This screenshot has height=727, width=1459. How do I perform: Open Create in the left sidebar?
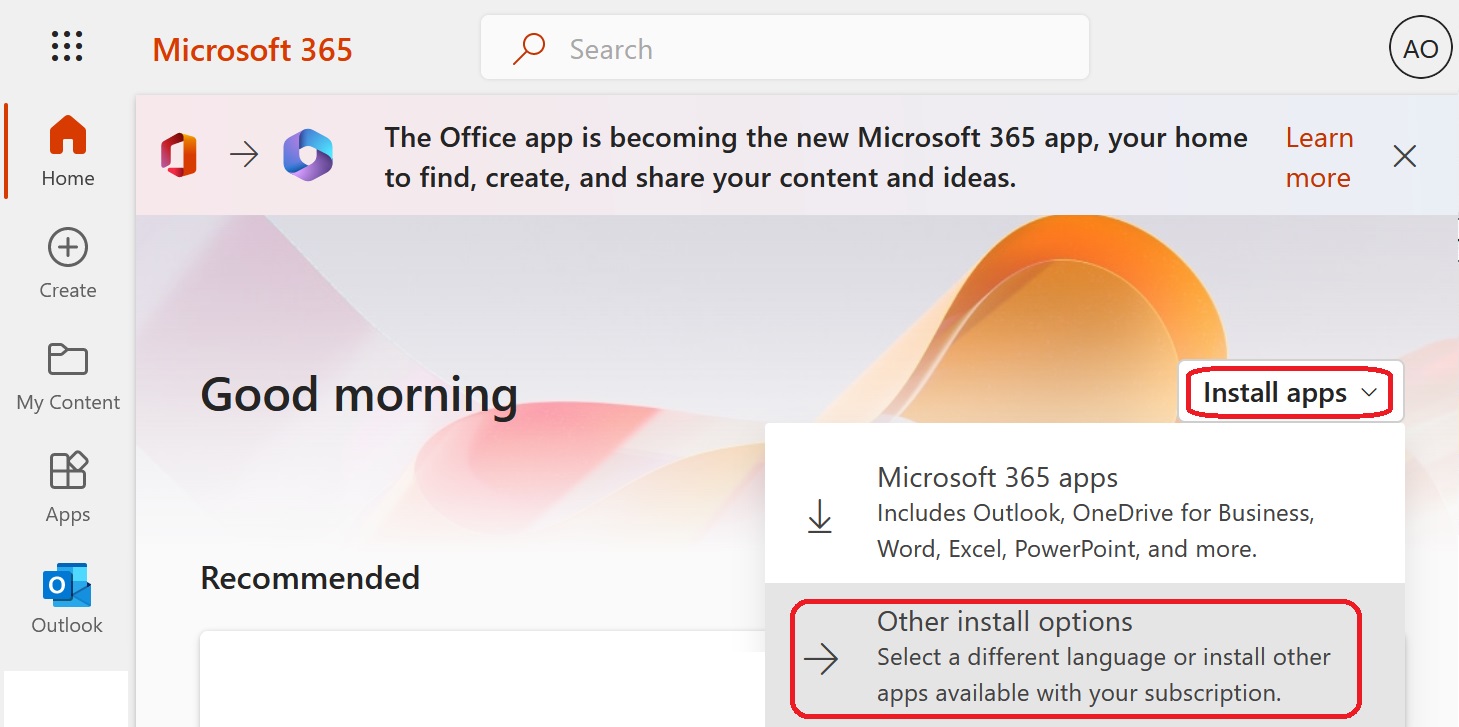(68, 264)
